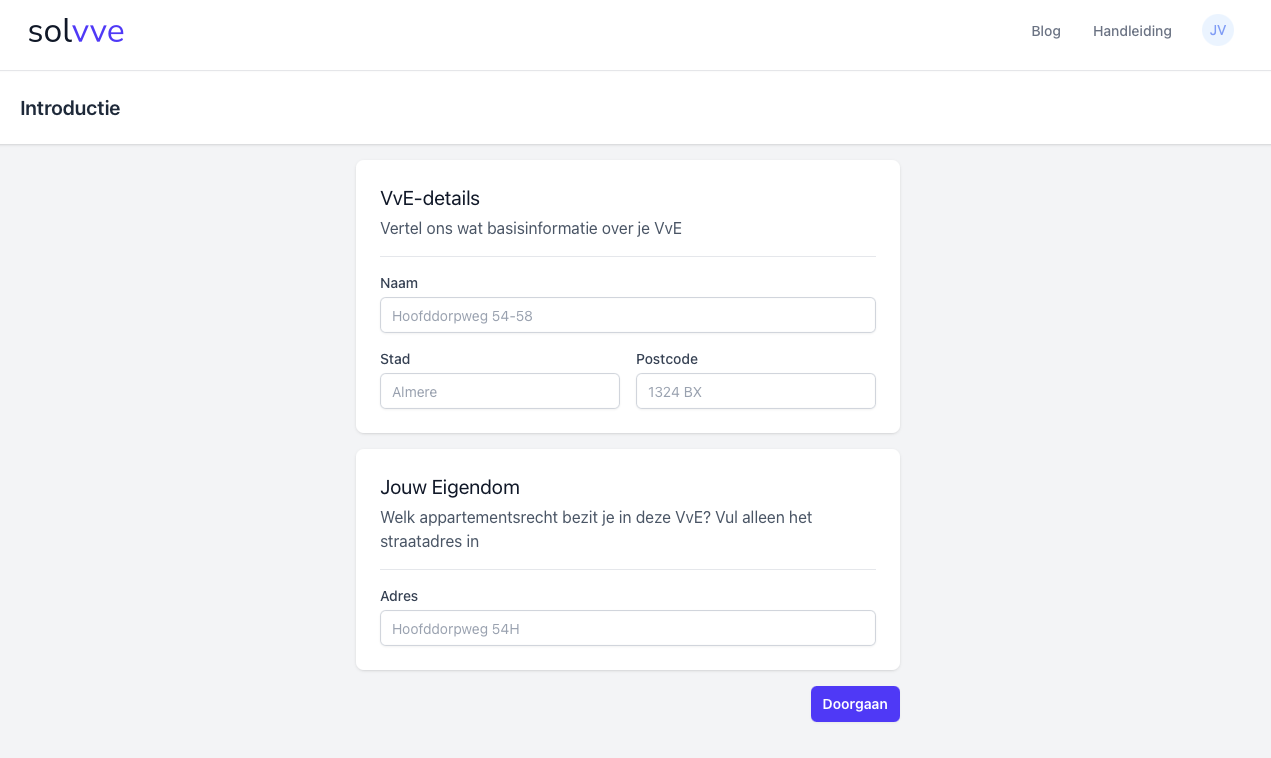The width and height of the screenshot is (1271, 758).
Task: Open the JV user avatar menu
Action: pos(1217,30)
